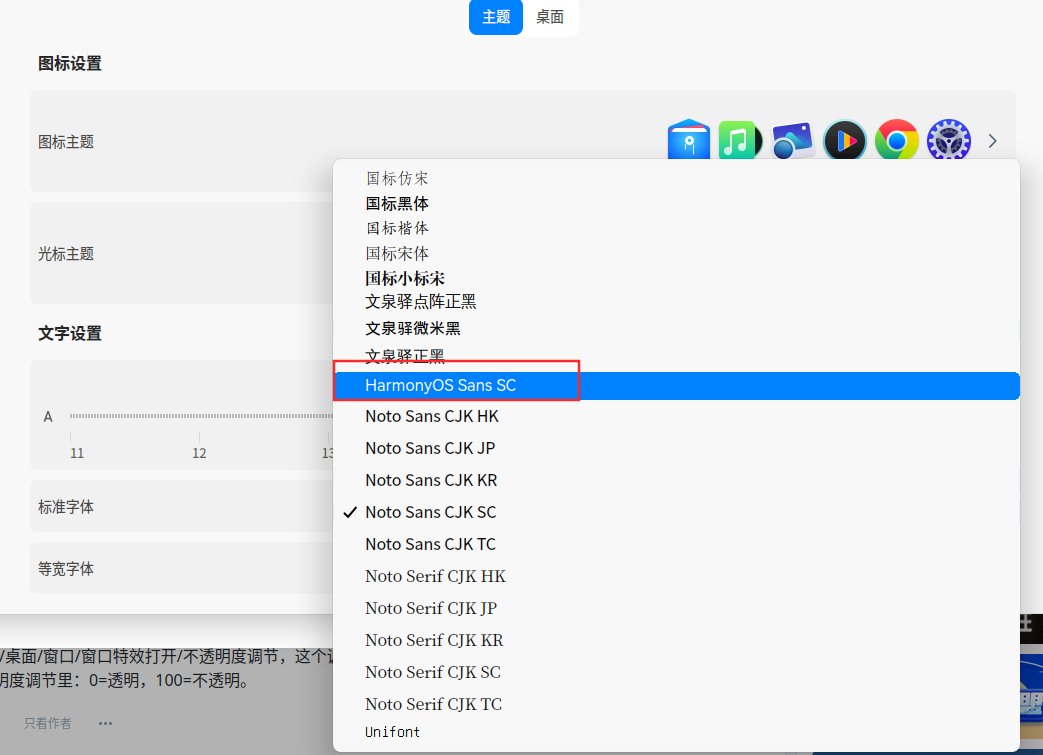Image resolution: width=1043 pixels, height=755 pixels.
Task: Click the file manager icon in icon theme preview
Action: pyautogui.click(x=688, y=140)
